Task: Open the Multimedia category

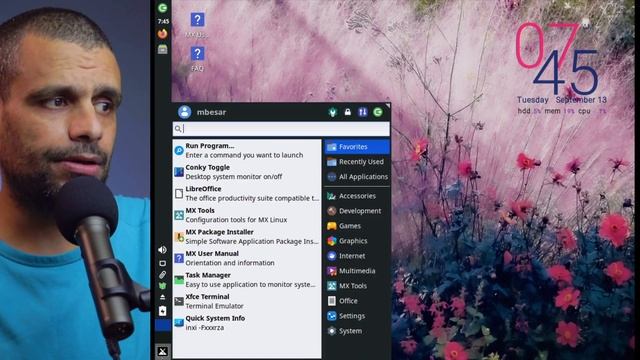Action: coord(357,271)
